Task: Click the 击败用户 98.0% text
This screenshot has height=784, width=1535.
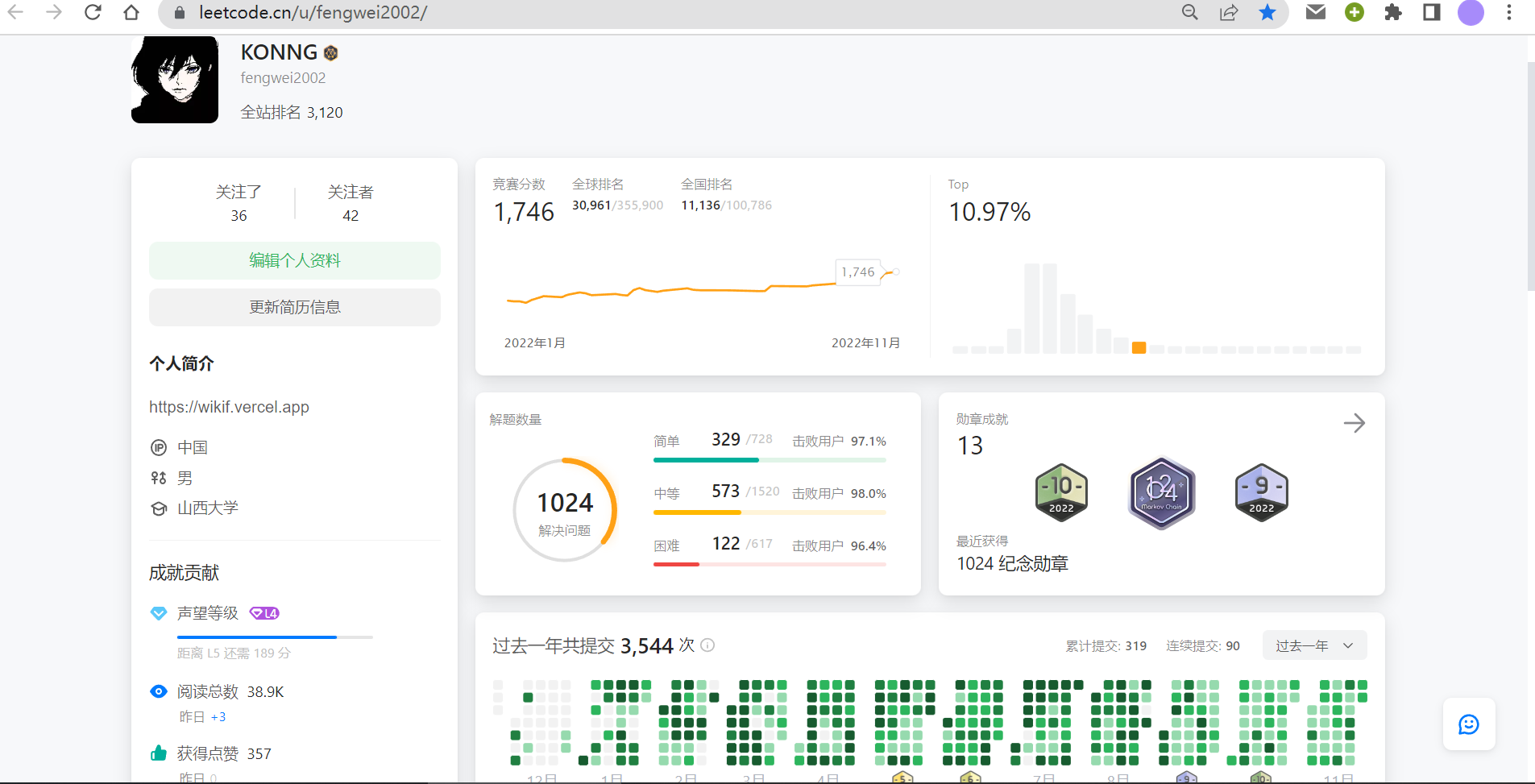Action: coord(839,493)
